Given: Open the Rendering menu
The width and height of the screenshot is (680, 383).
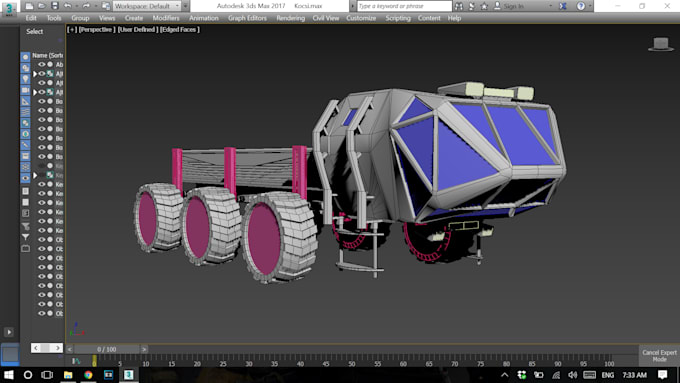Looking at the screenshot, I should (291, 18).
